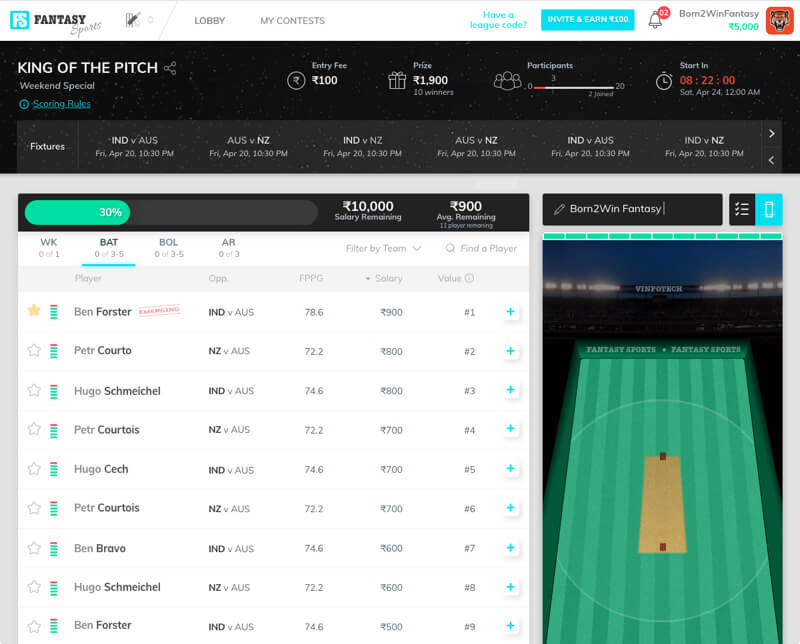Viewport: 800px width, 644px height.
Task: Unstar Ben Forster favorite
Action: click(34, 311)
